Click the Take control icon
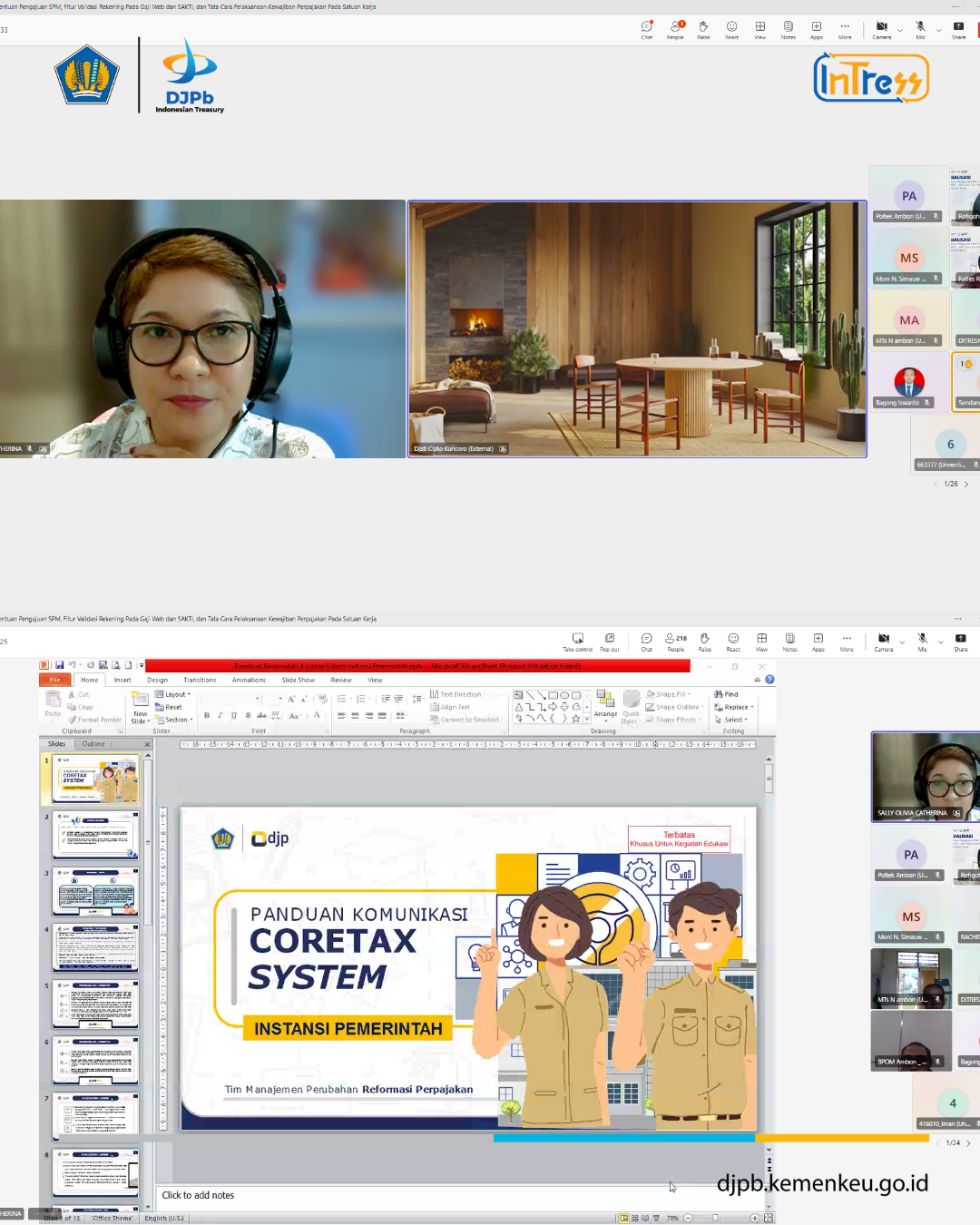980x1225 pixels. (x=577, y=639)
